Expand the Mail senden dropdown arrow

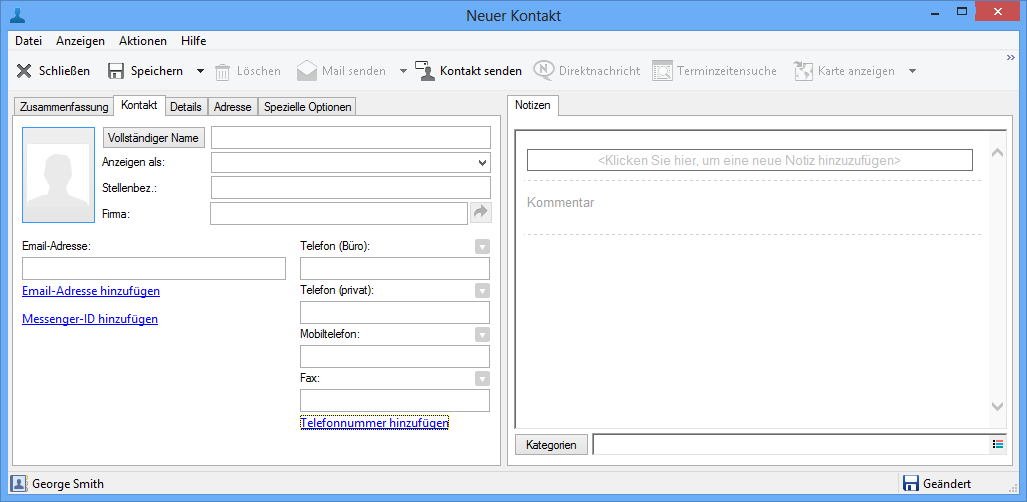click(403, 71)
